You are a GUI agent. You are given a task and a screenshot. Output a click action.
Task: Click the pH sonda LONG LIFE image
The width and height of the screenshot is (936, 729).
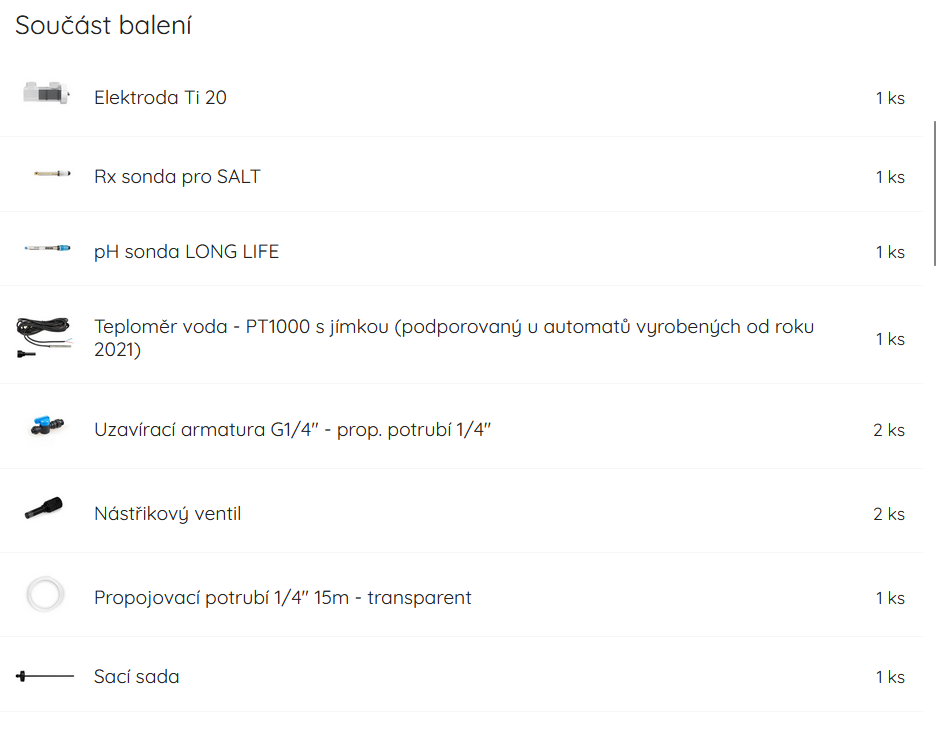[48, 249]
